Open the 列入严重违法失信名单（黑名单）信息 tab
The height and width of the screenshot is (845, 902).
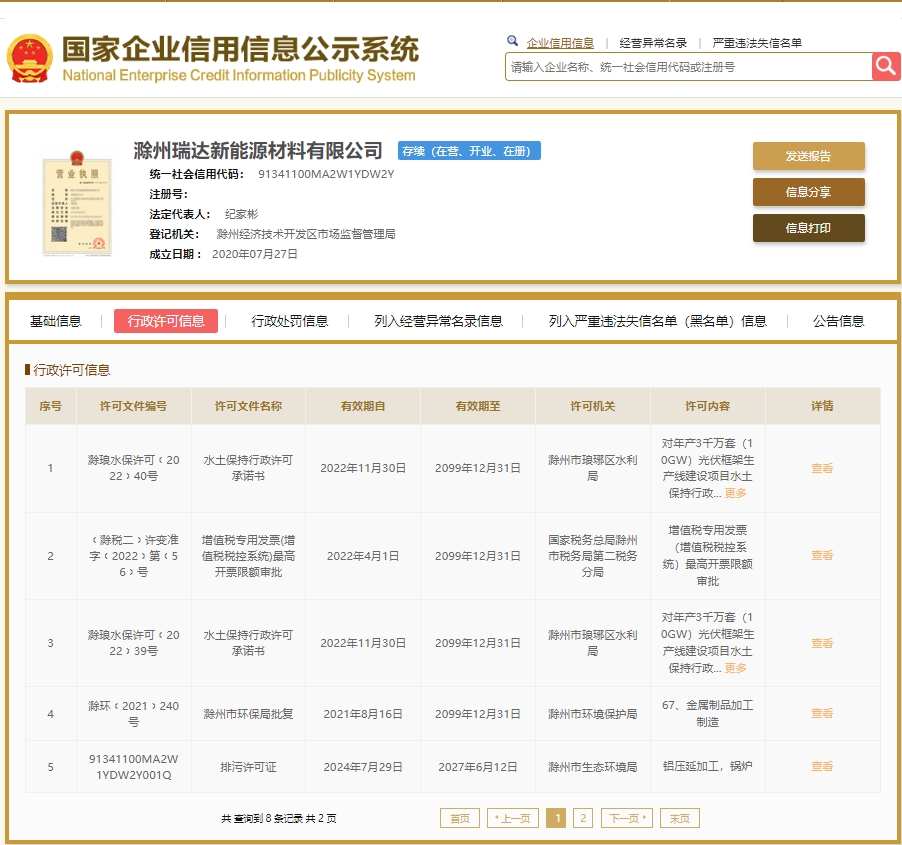(x=658, y=321)
